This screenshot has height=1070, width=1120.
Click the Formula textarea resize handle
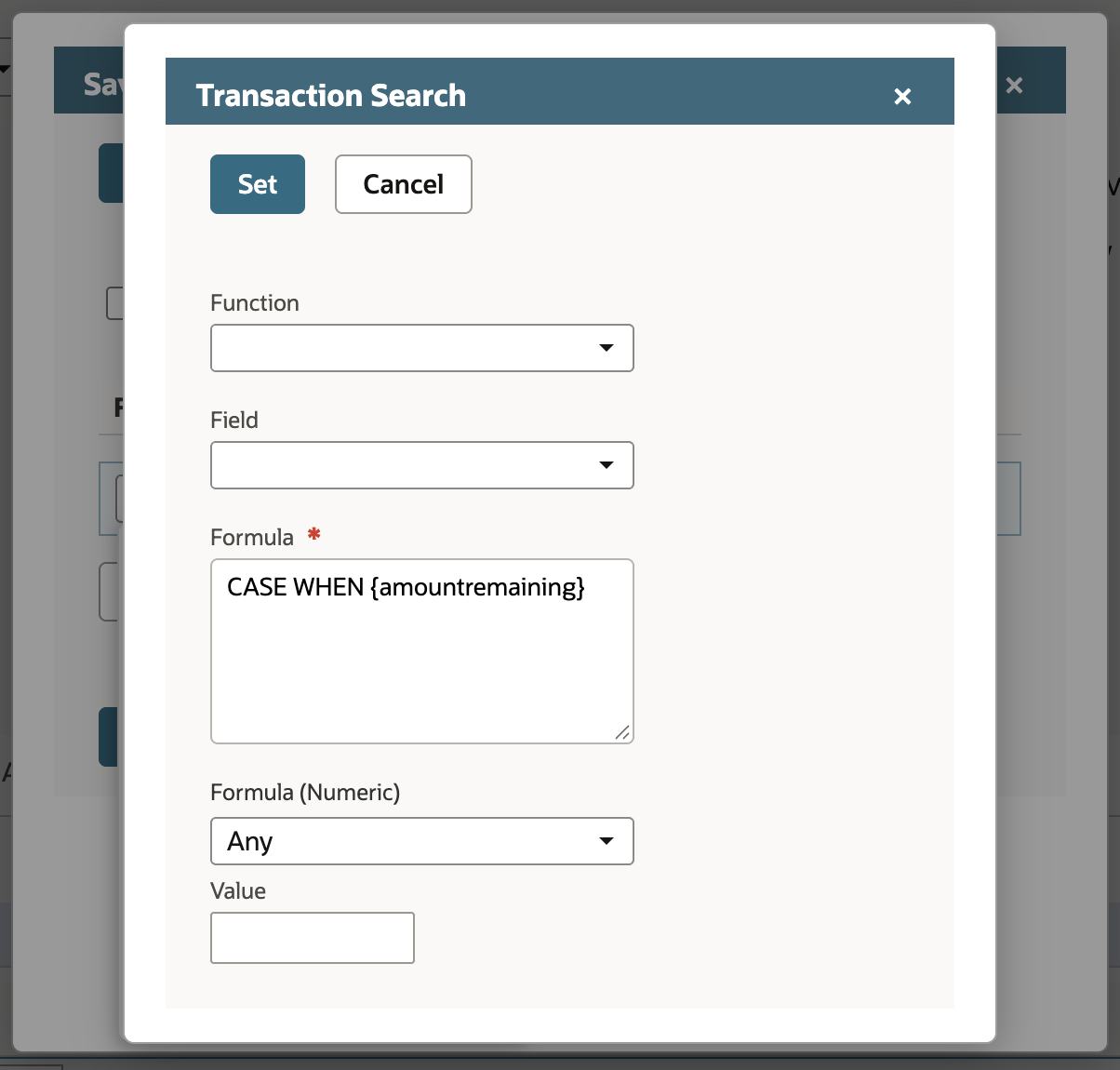[622, 733]
